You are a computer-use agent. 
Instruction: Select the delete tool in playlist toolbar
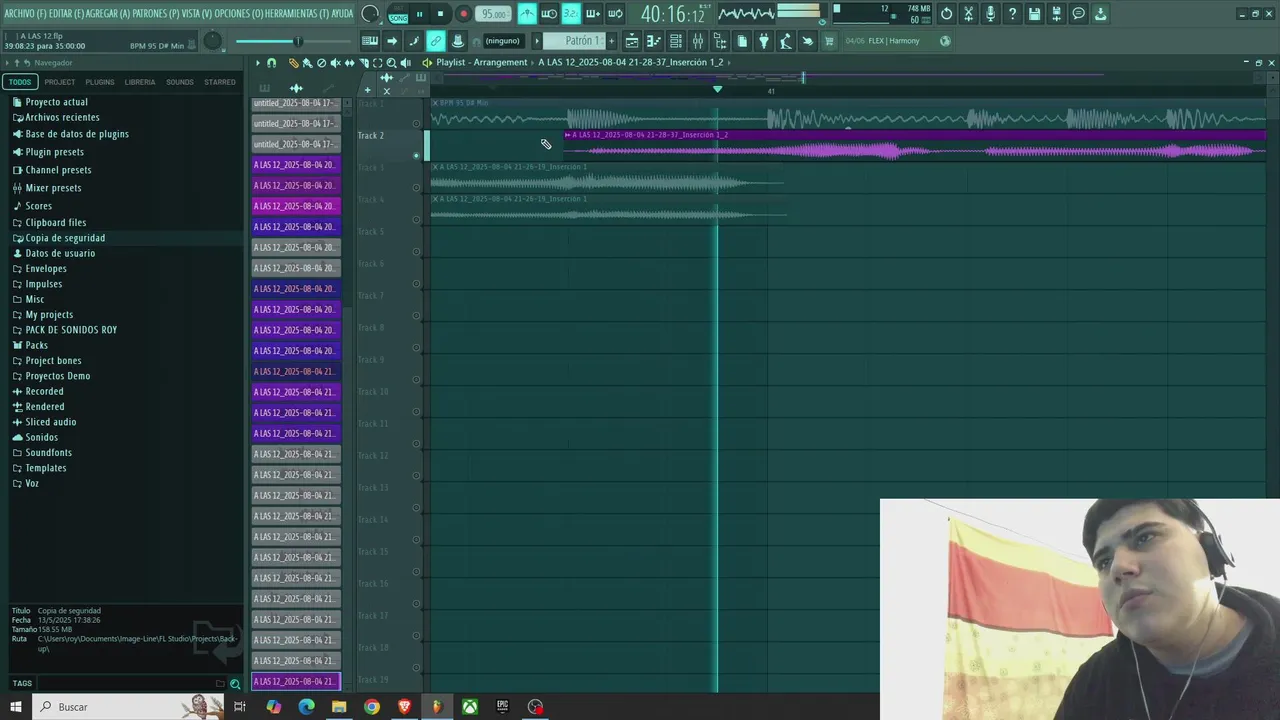click(321, 62)
